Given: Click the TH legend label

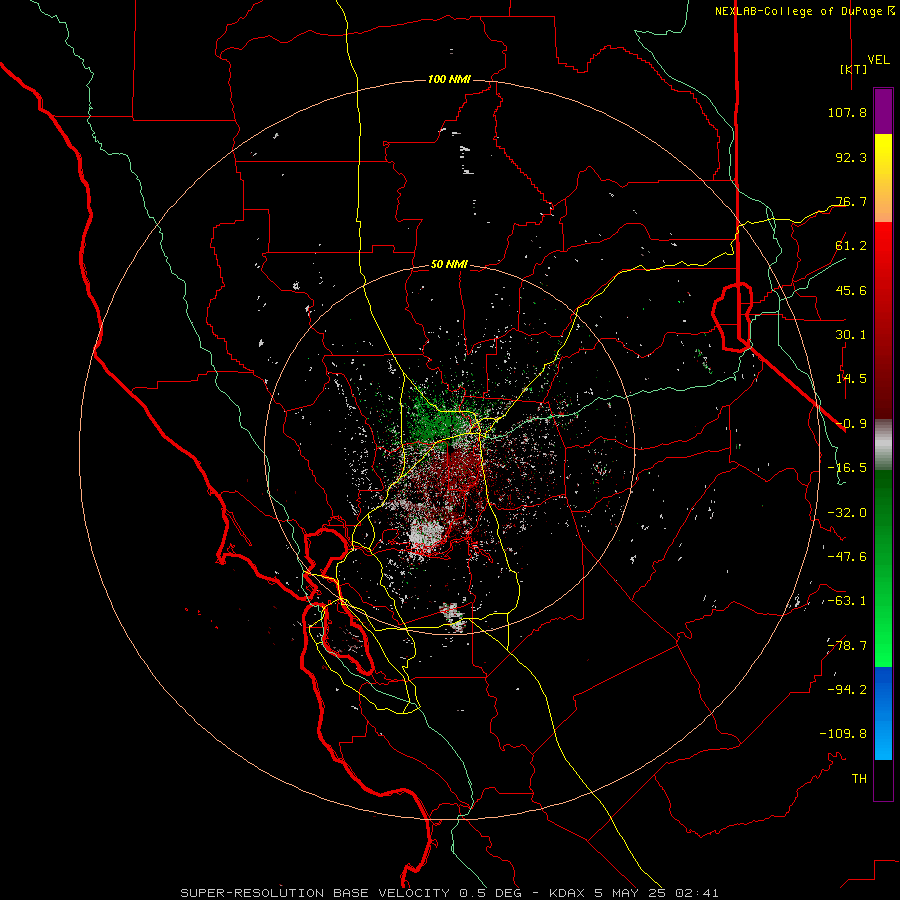Looking at the screenshot, I should coord(859,779).
